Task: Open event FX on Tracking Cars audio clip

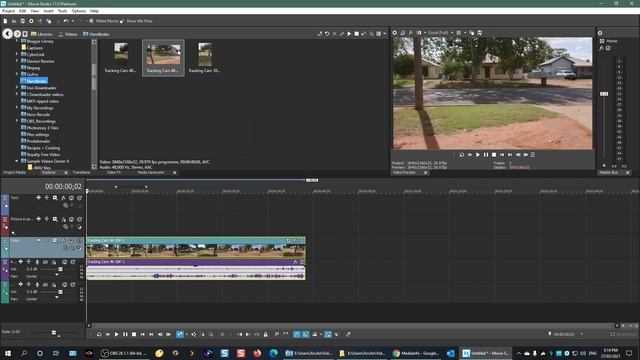Action: pos(295,262)
